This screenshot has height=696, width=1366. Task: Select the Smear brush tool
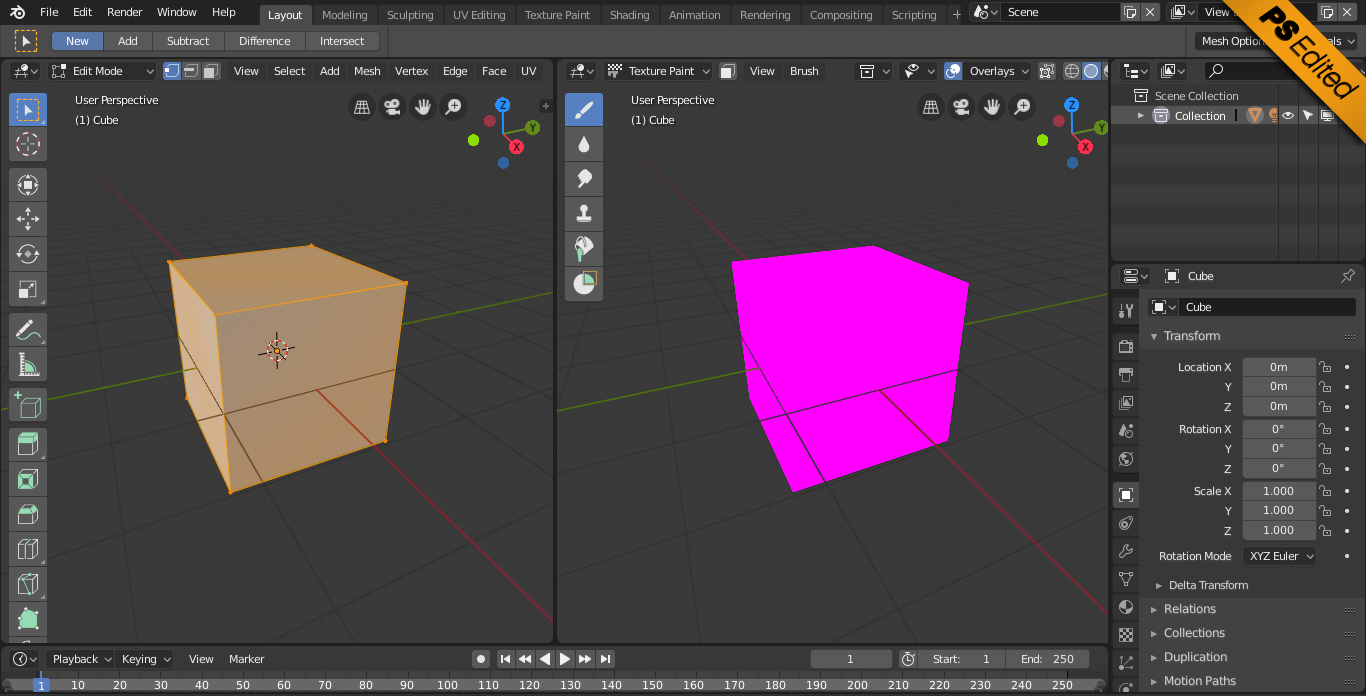585,178
